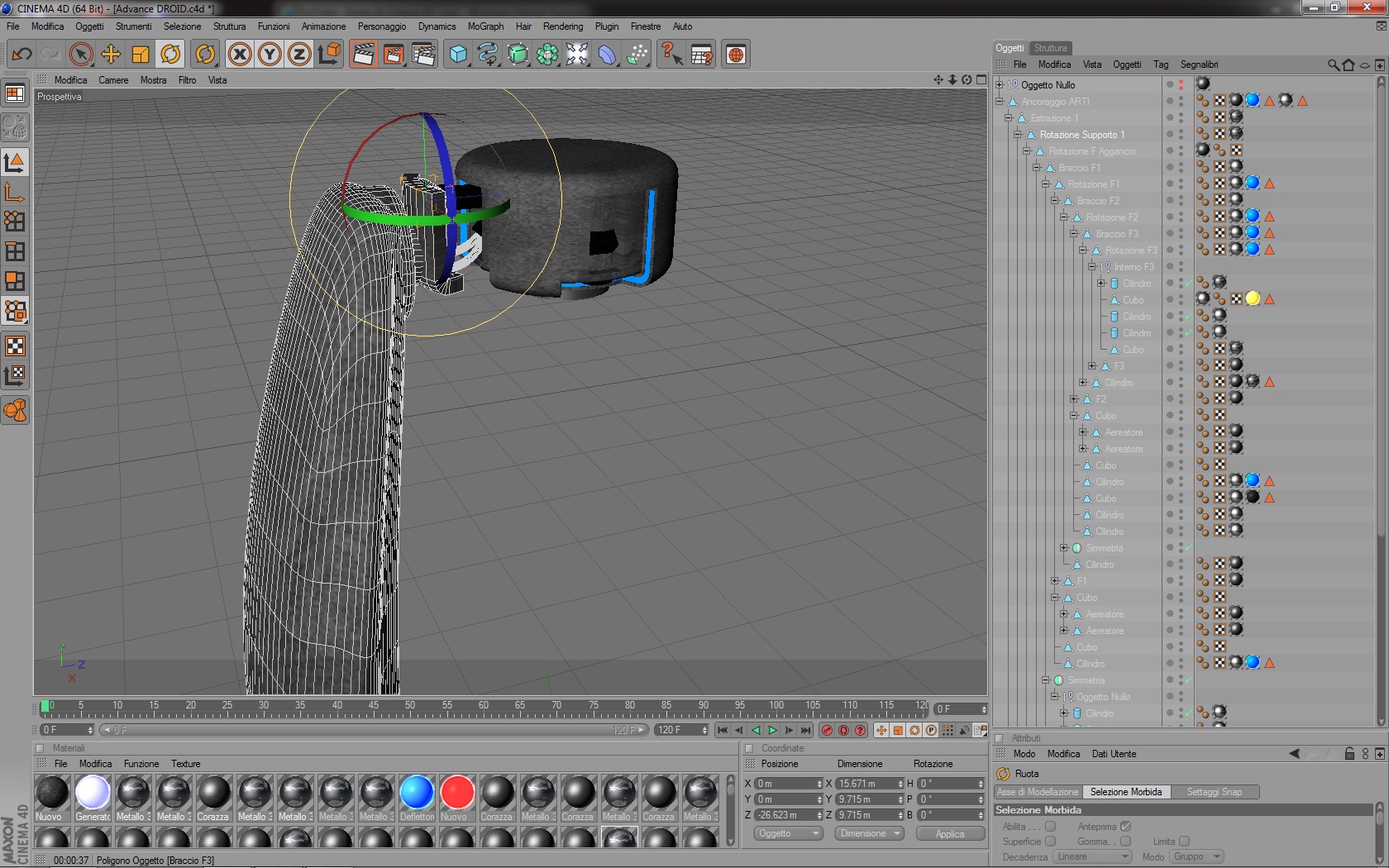Collapse the Rotazione Supporto 1 tree node
The height and width of the screenshot is (868, 1389).
tap(1018, 135)
